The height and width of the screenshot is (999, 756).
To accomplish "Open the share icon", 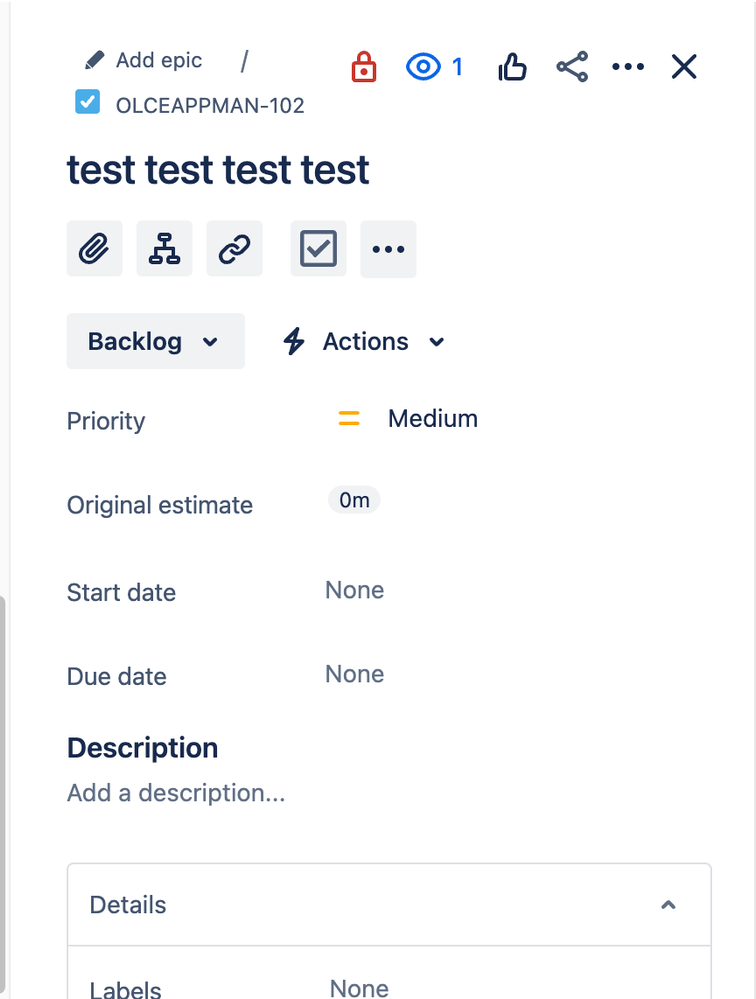I will (572, 67).
